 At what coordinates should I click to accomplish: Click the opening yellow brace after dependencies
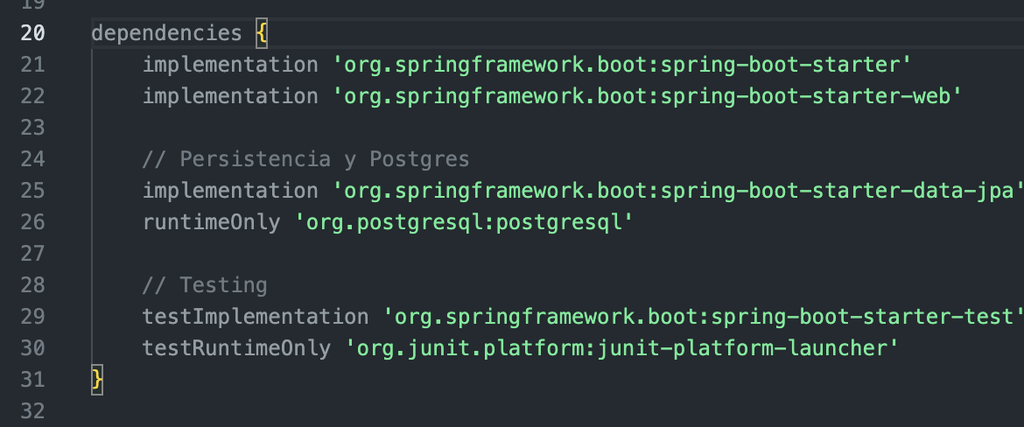tap(262, 33)
